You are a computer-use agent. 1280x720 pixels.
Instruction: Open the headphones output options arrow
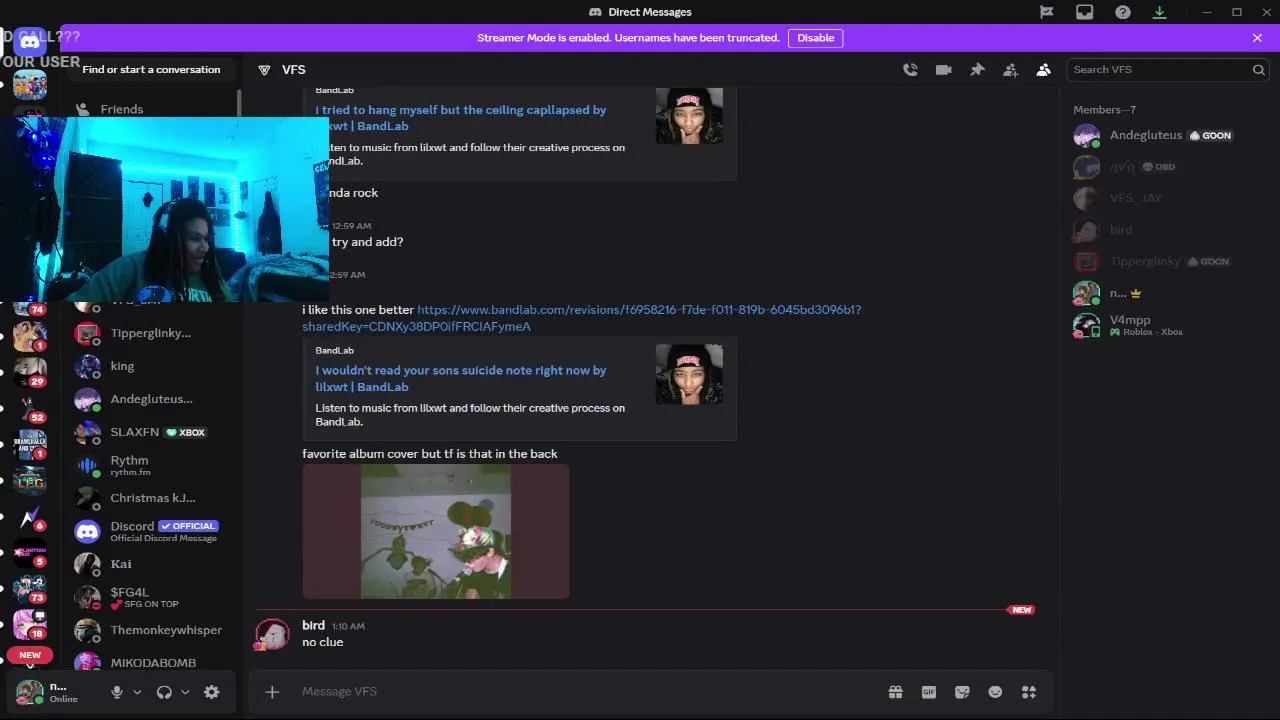click(185, 692)
